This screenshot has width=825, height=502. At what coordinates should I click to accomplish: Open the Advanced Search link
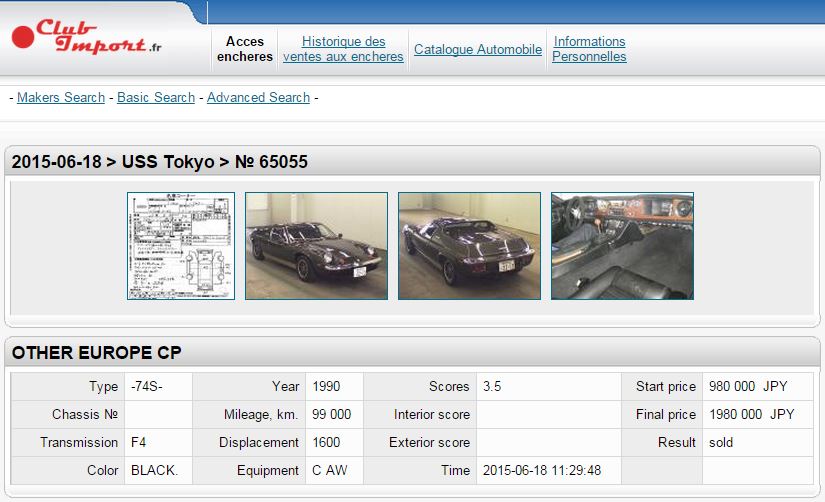click(258, 98)
